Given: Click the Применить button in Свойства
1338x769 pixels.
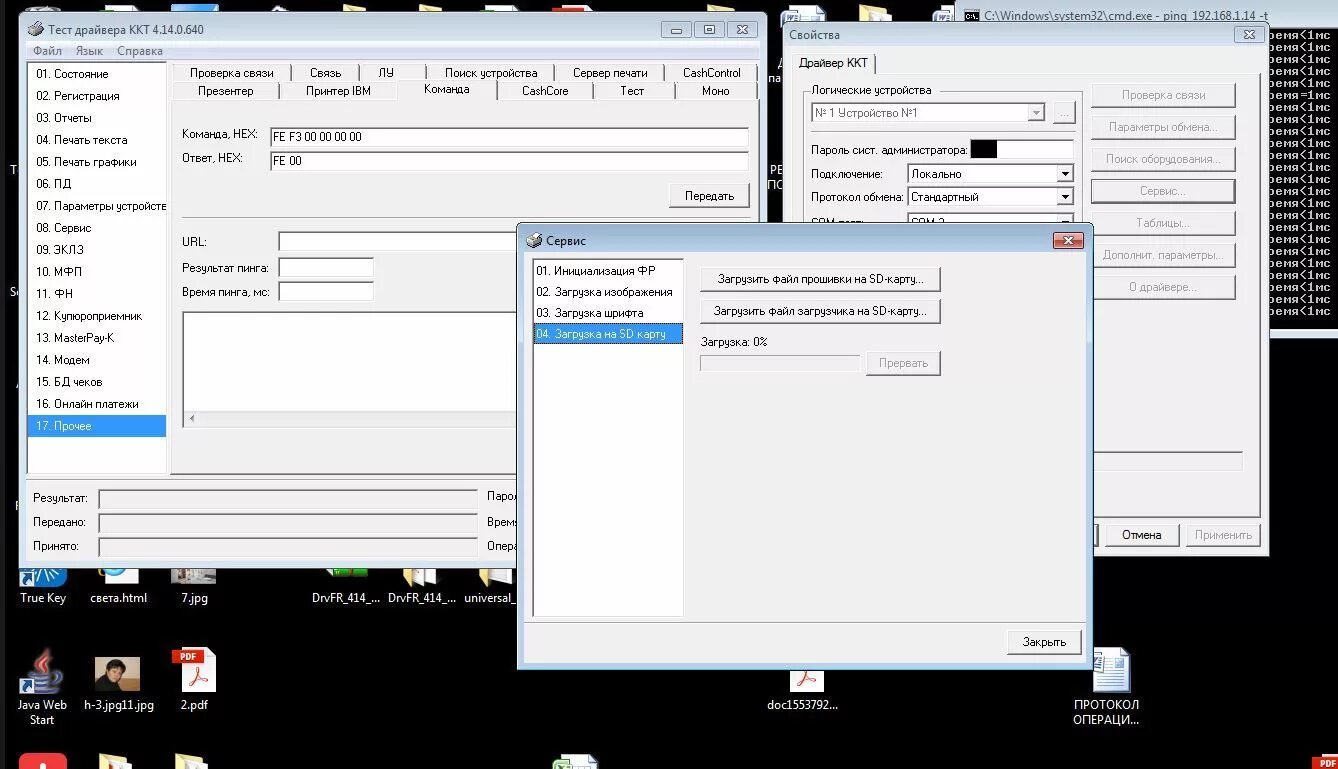Looking at the screenshot, I should pyautogui.click(x=1223, y=535).
